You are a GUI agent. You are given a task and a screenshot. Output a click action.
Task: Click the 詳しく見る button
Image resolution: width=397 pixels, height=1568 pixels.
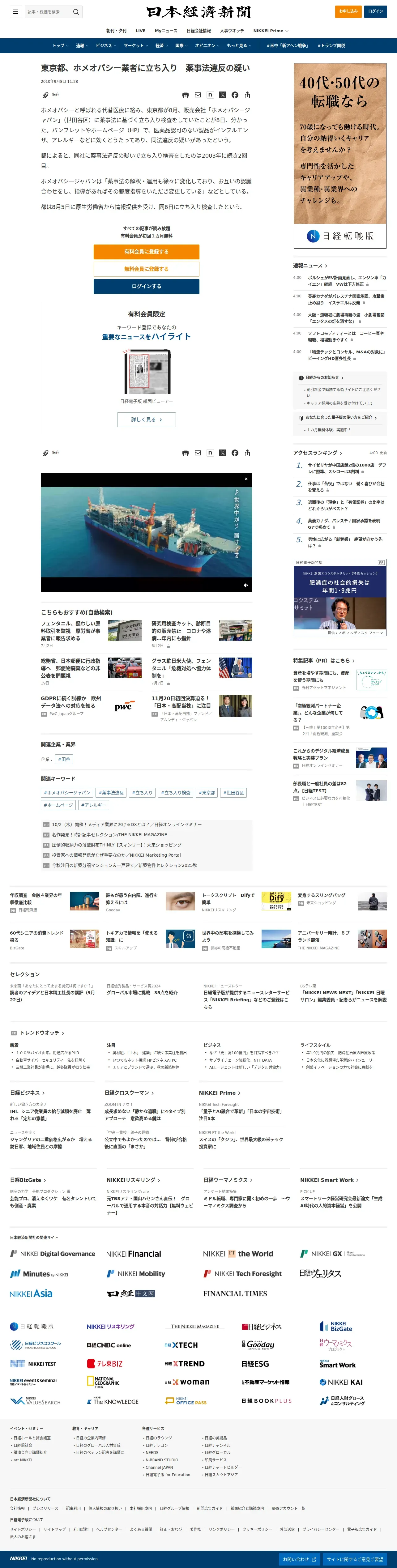[x=146, y=420]
